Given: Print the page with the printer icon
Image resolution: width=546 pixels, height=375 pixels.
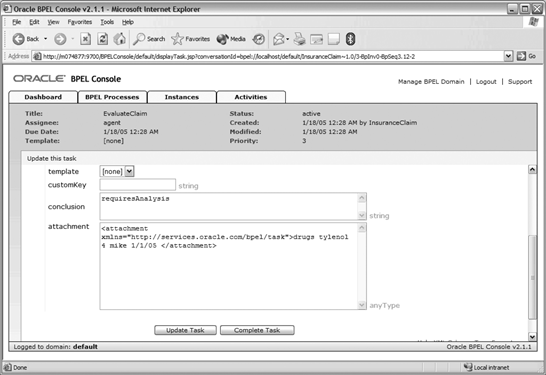Looking at the screenshot, I should click(299, 39).
